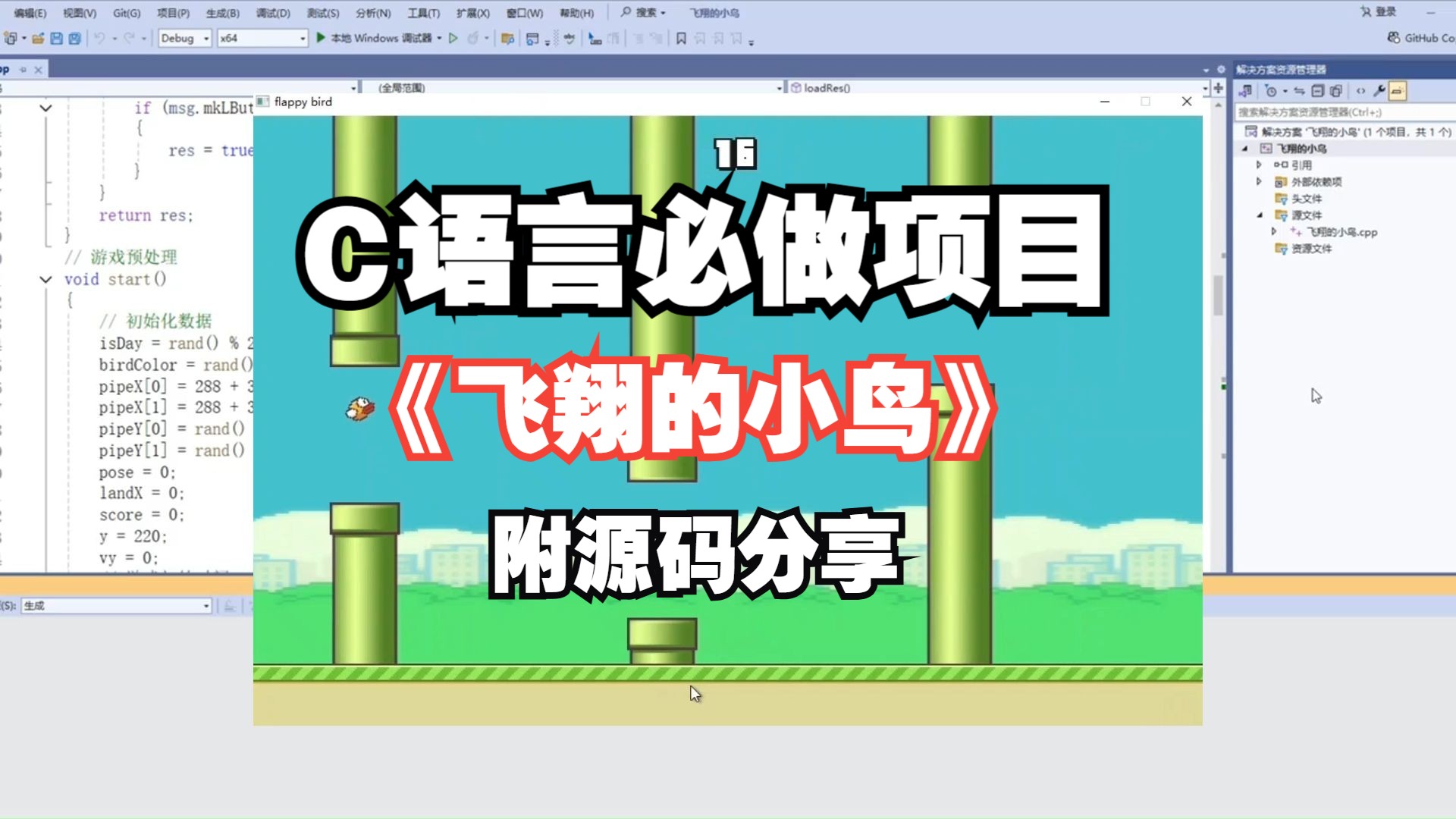Click the Save All icon
This screenshot has width=1456, height=819.
[74, 38]
